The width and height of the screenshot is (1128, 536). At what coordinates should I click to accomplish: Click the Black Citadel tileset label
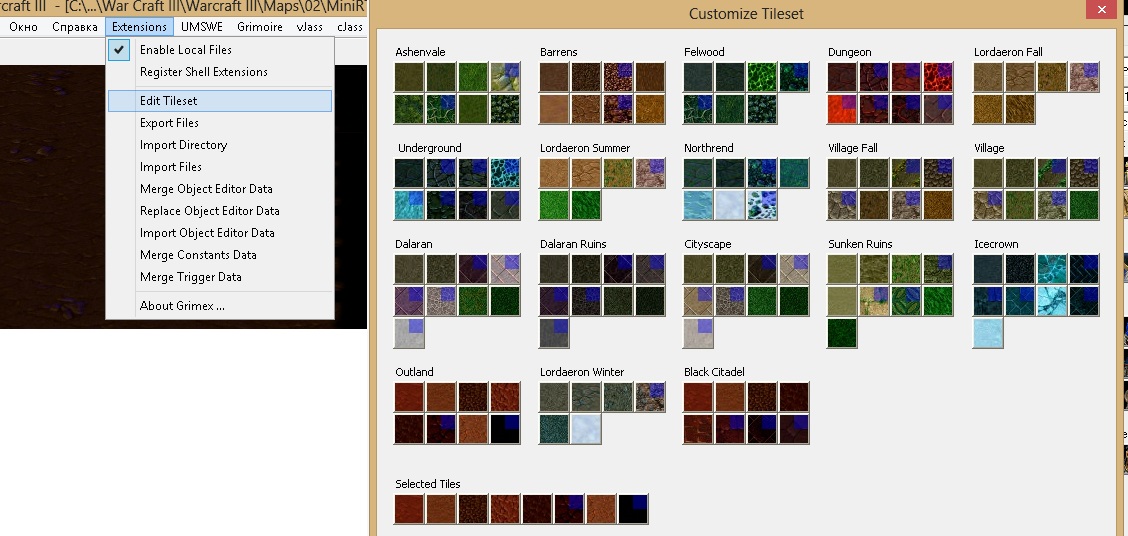(714, 372)
